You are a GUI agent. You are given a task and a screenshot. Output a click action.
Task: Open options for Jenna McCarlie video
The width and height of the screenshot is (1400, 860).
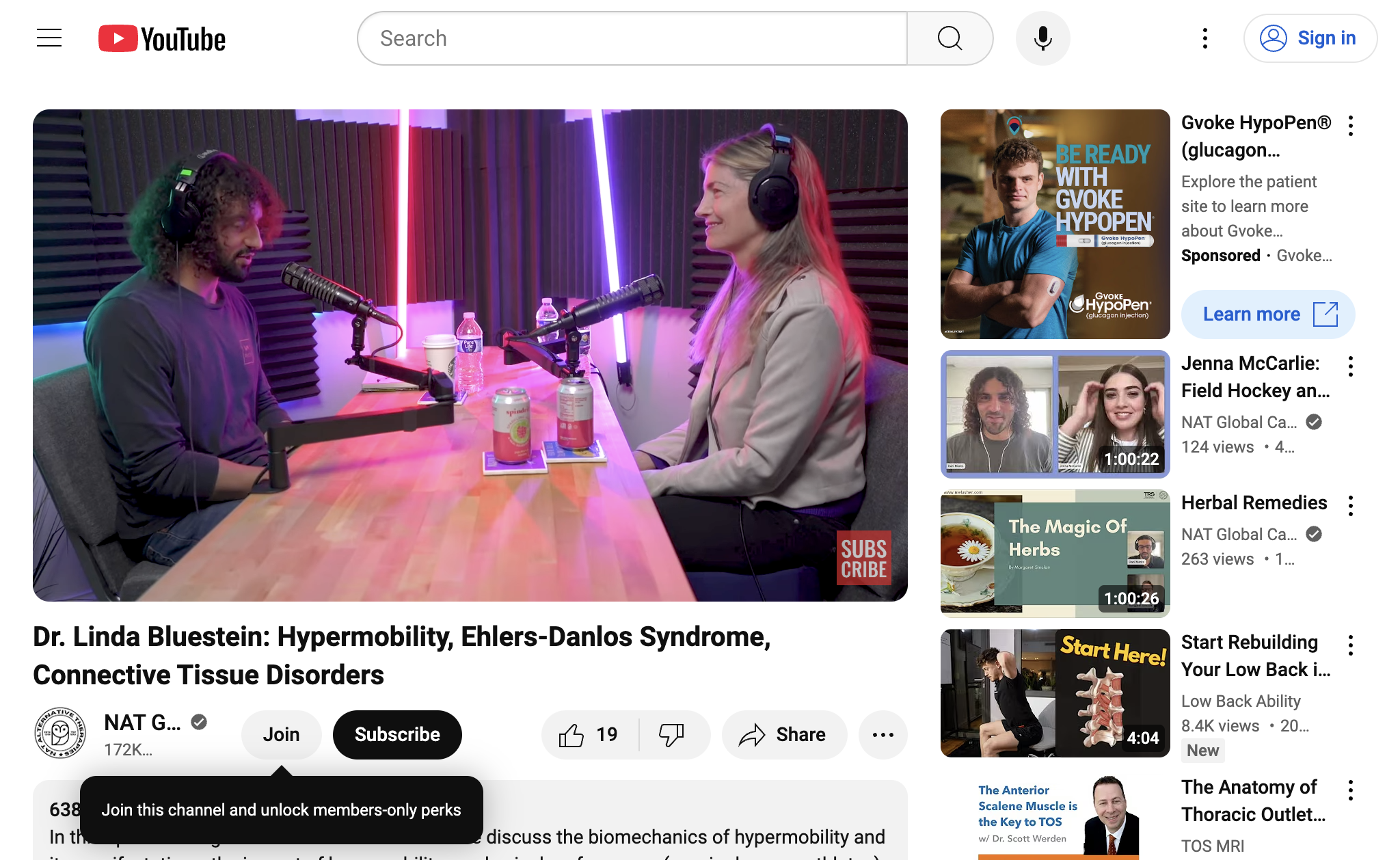(1351, 366)
